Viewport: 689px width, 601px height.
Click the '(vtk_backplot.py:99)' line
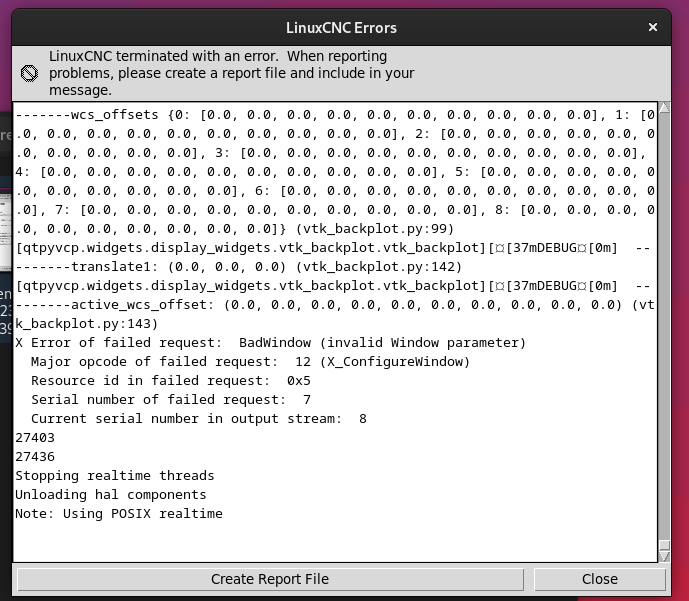click(x=235, y=229)
